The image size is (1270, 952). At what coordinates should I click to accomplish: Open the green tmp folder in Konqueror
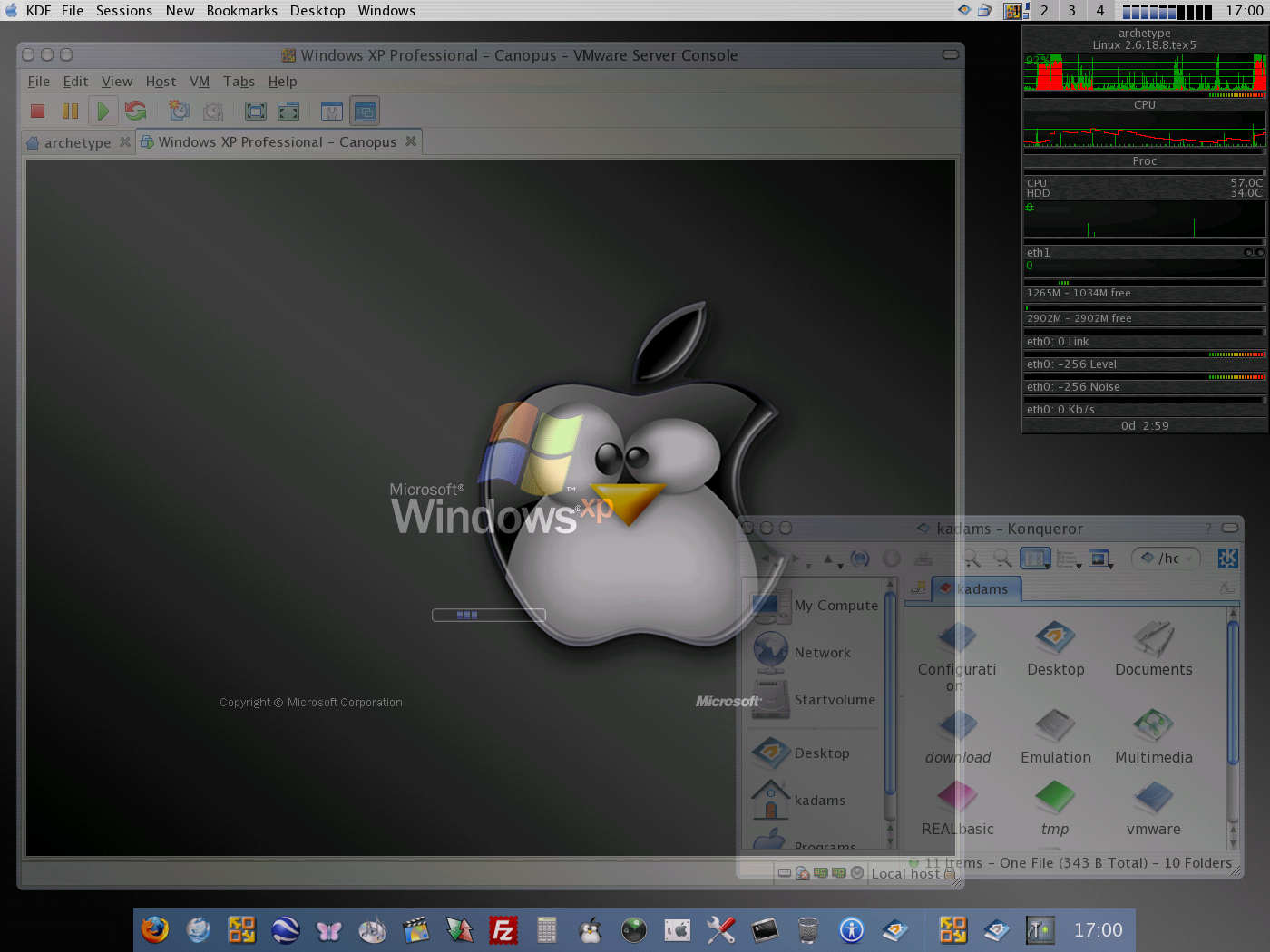(1055, 809)
